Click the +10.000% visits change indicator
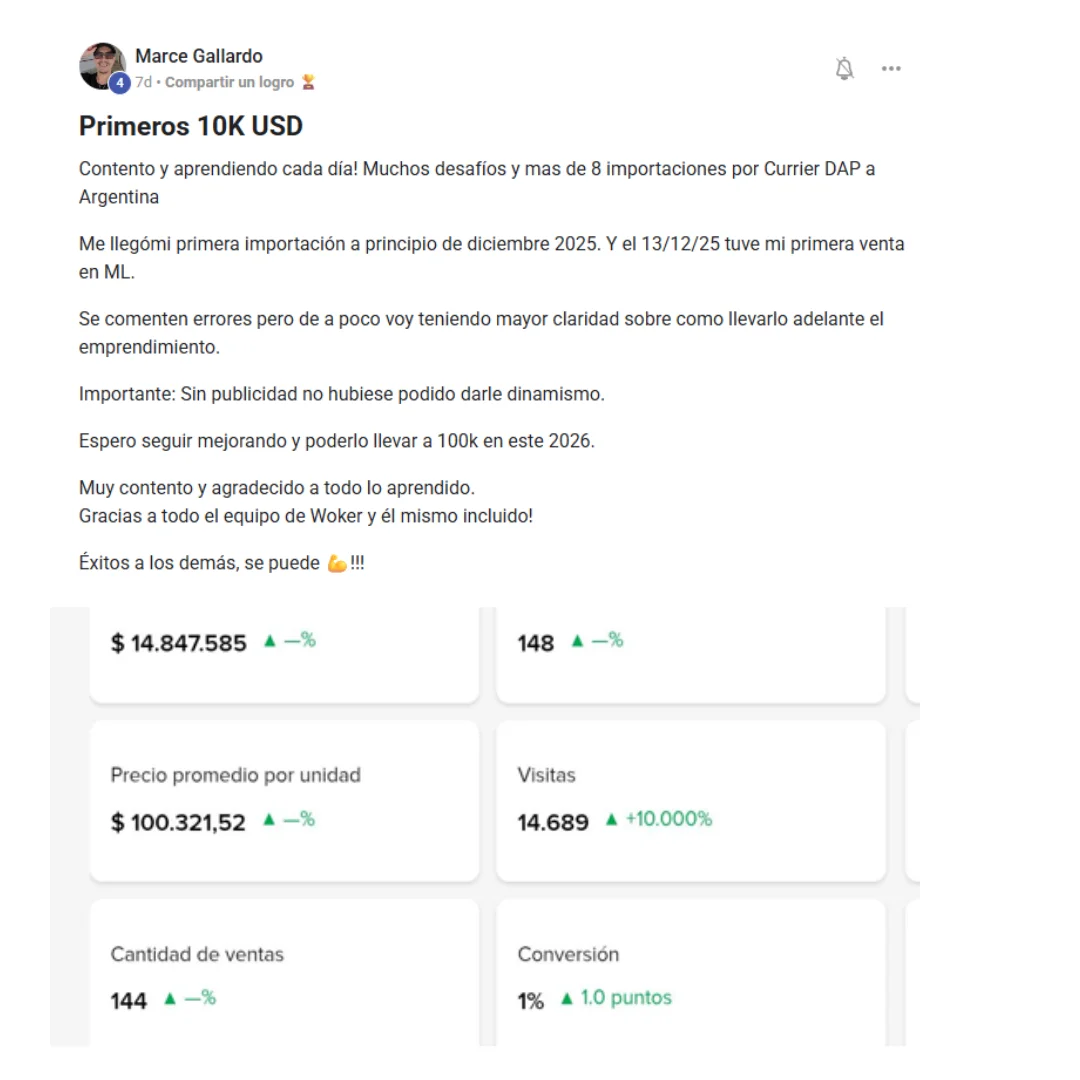This screenshot has height=1080, width=1080. point(668,819)
